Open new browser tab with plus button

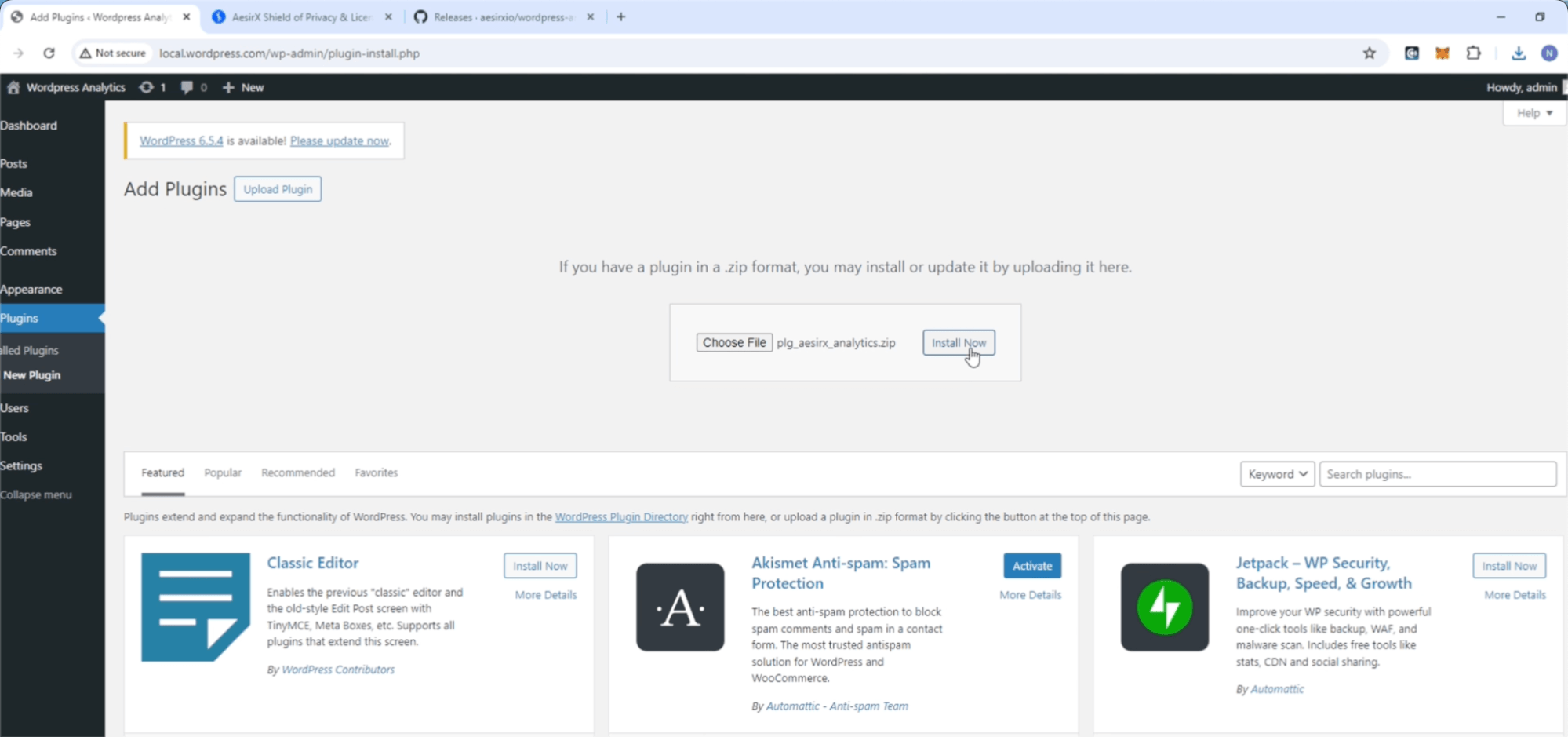click(620, 16)
